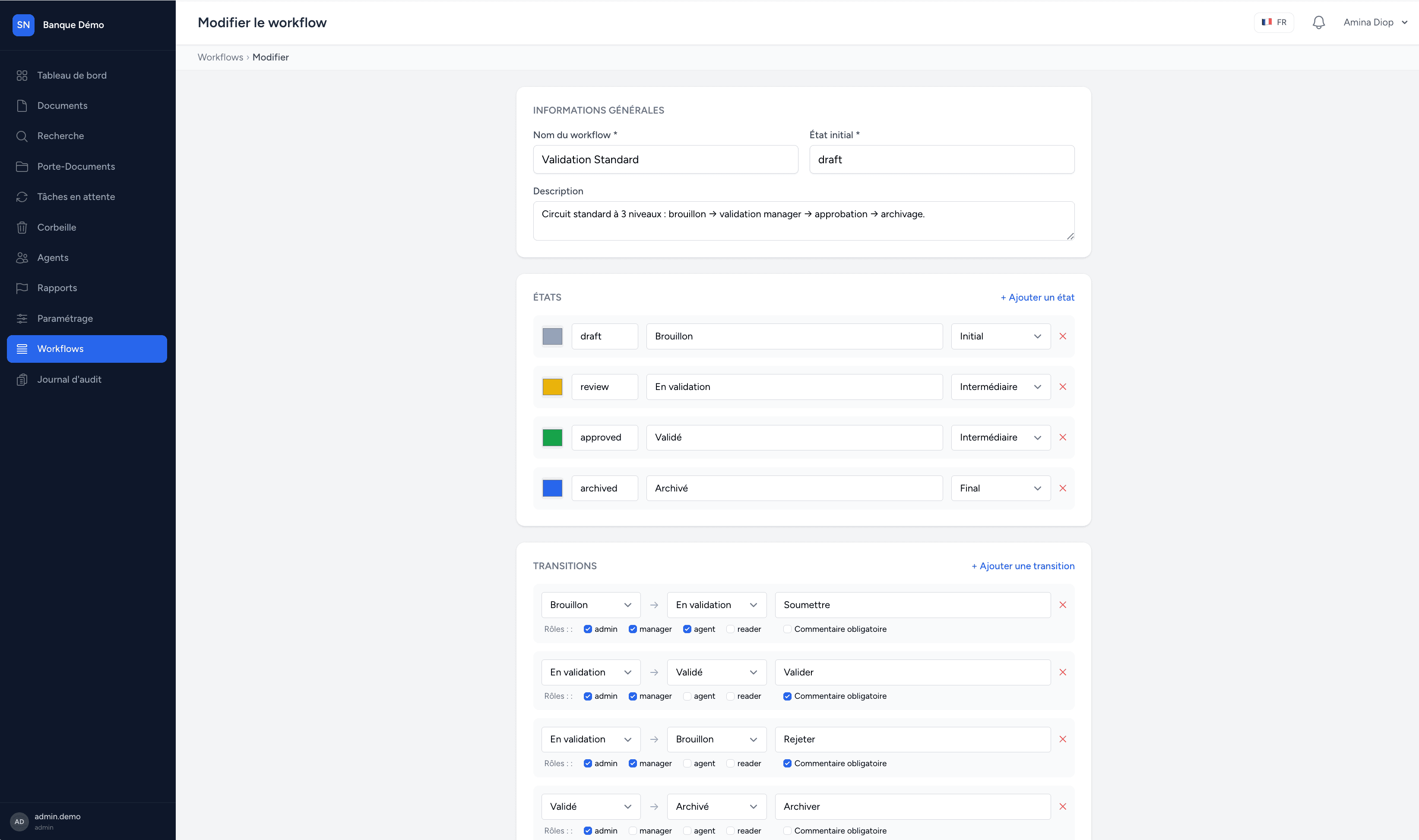Click Ajouter une transition link
This screenshot has height=840, width=1419.
point(1023,566)
